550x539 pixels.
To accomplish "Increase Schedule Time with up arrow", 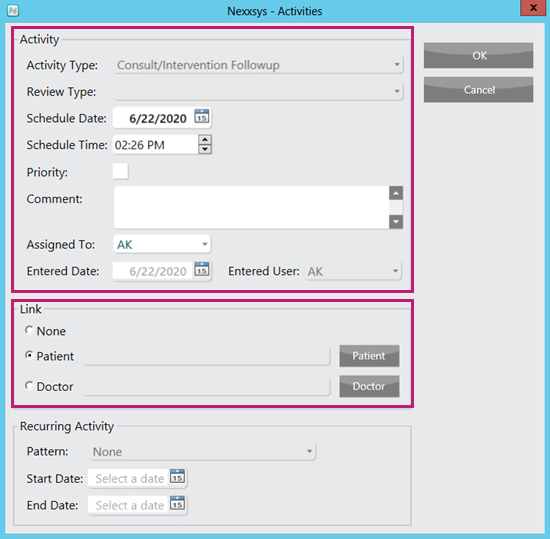I will (205, 140).
